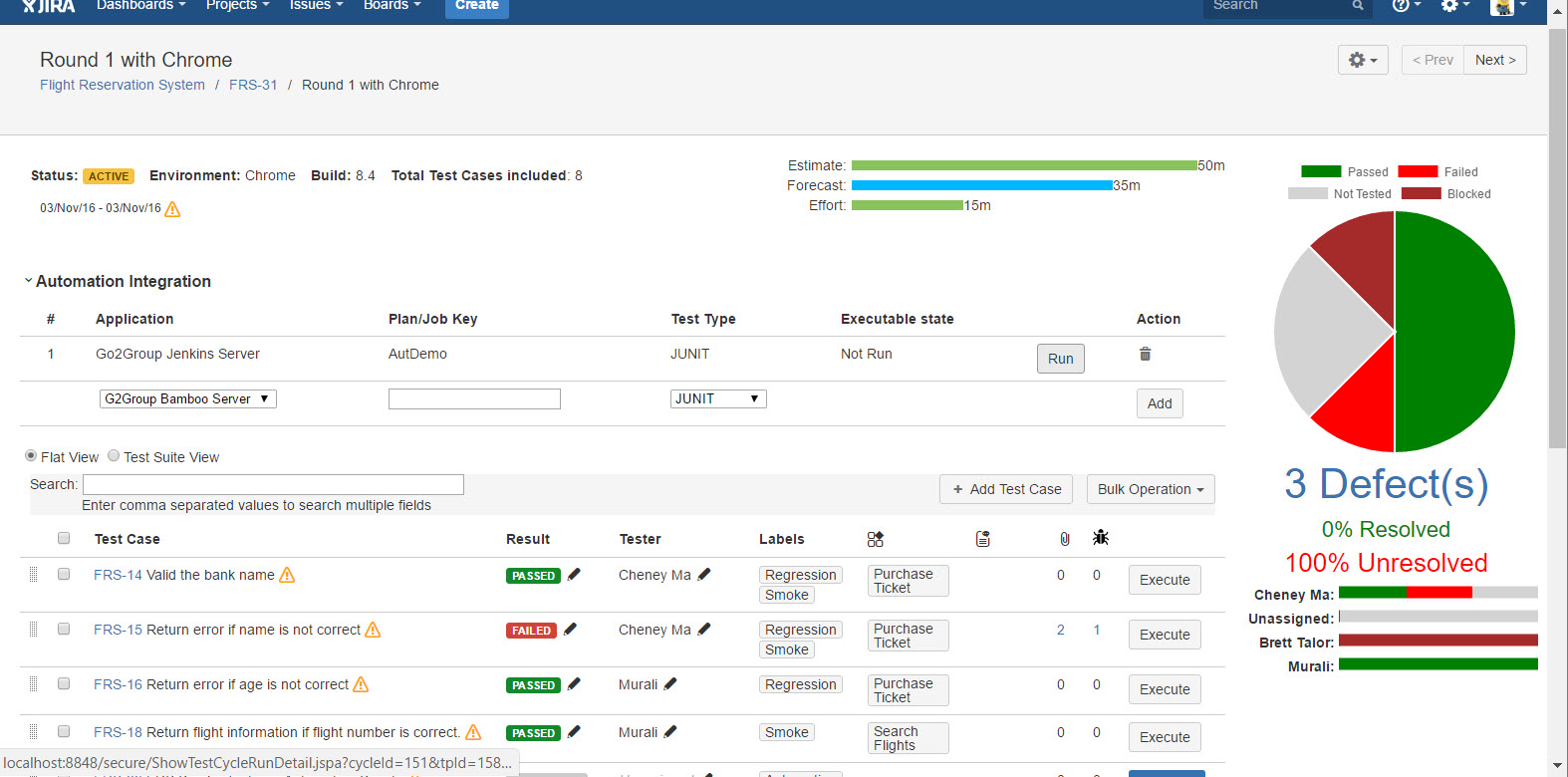Check the FRS-14 row checkbox
This screenshot has height=777, width=1568.
(x=64, y=574)
